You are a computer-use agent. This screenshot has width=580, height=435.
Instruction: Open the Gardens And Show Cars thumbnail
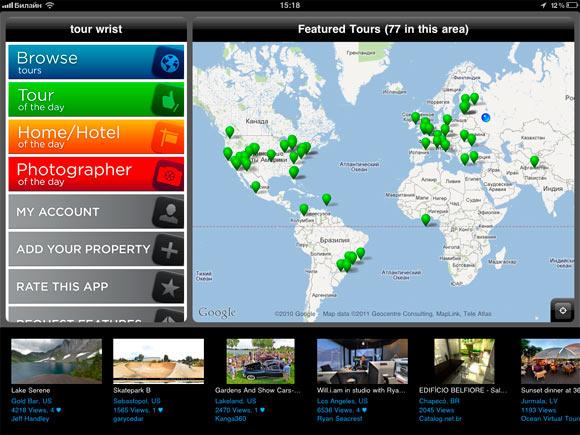click(x=260, y=361)
